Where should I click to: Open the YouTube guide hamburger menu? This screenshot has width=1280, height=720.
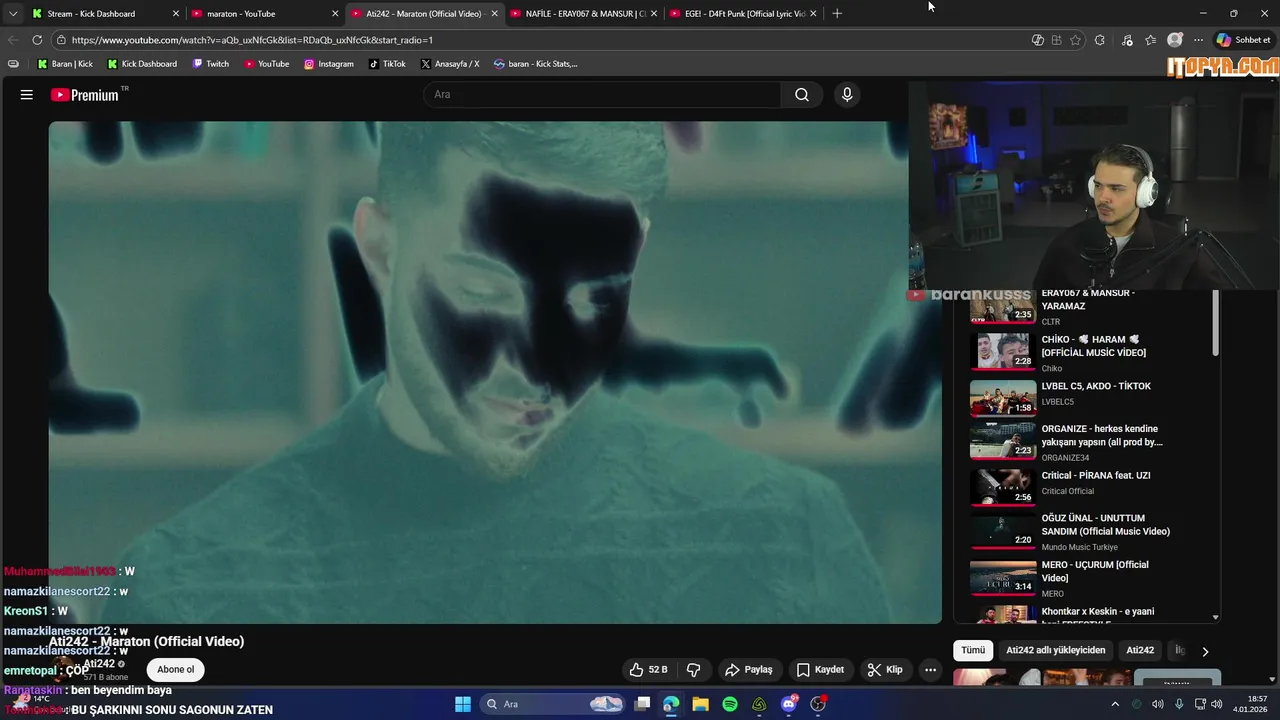click(x=27, y=95)
